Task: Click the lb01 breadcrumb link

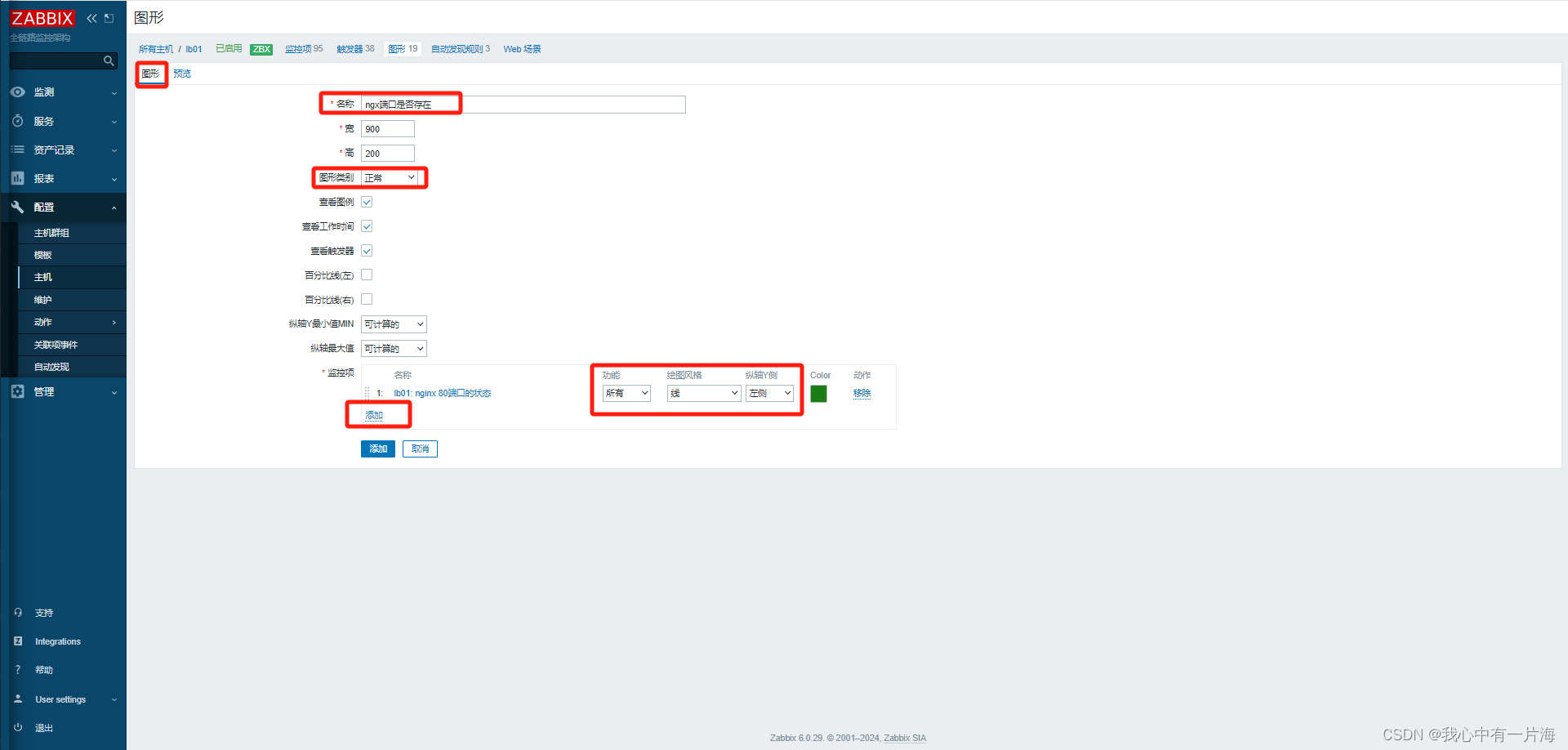Action: (x=194, y=49)
